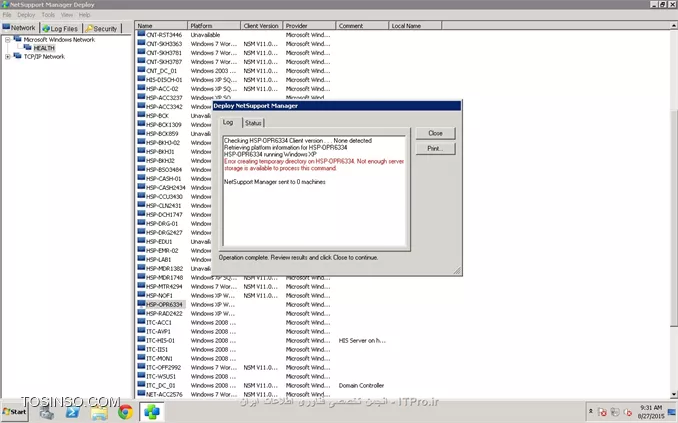Select the HSP-OPR6334 row
The width and height of the screenshot is (678, 423).
click(164, 304)
